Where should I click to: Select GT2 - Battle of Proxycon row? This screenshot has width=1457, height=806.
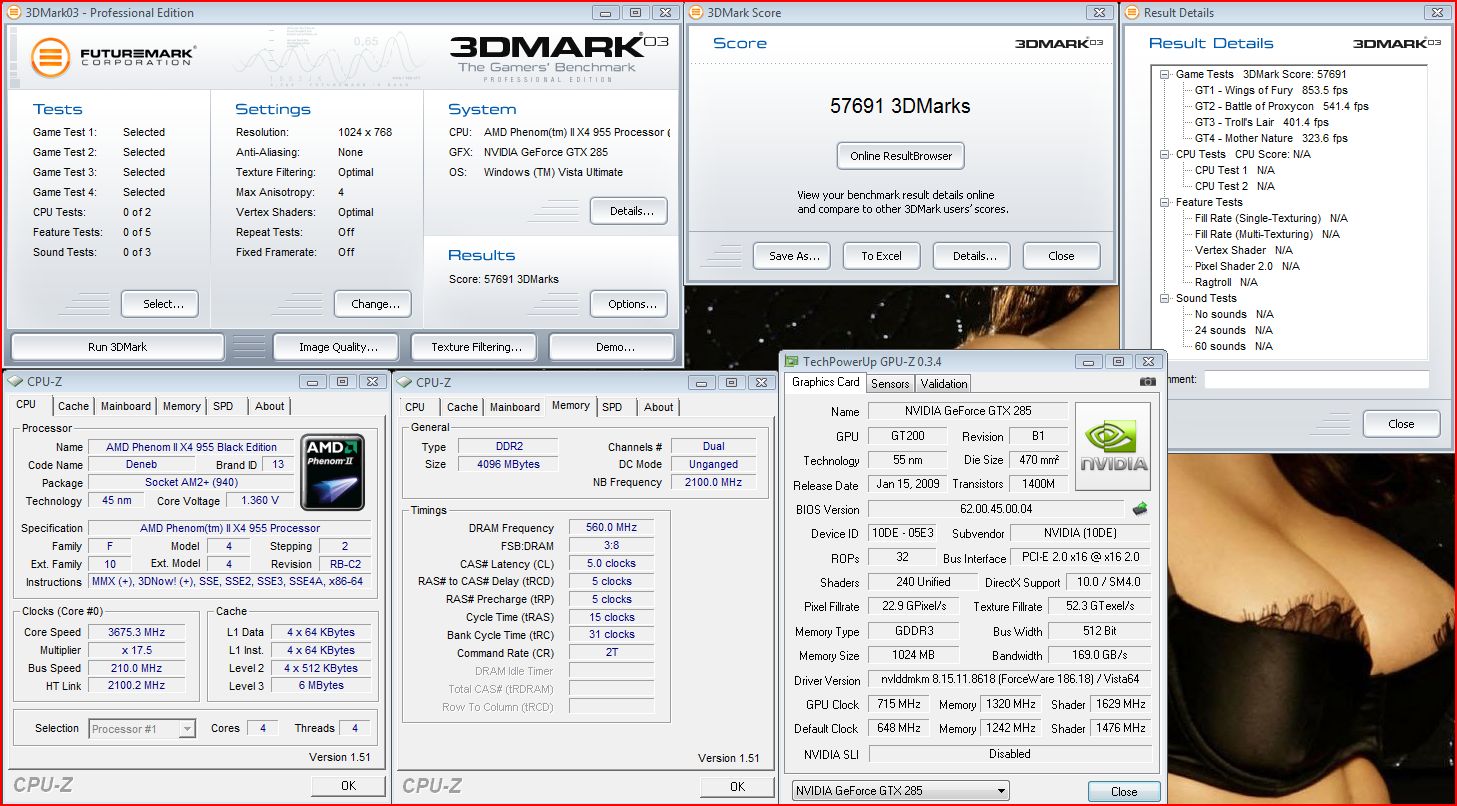point(1282,106)
